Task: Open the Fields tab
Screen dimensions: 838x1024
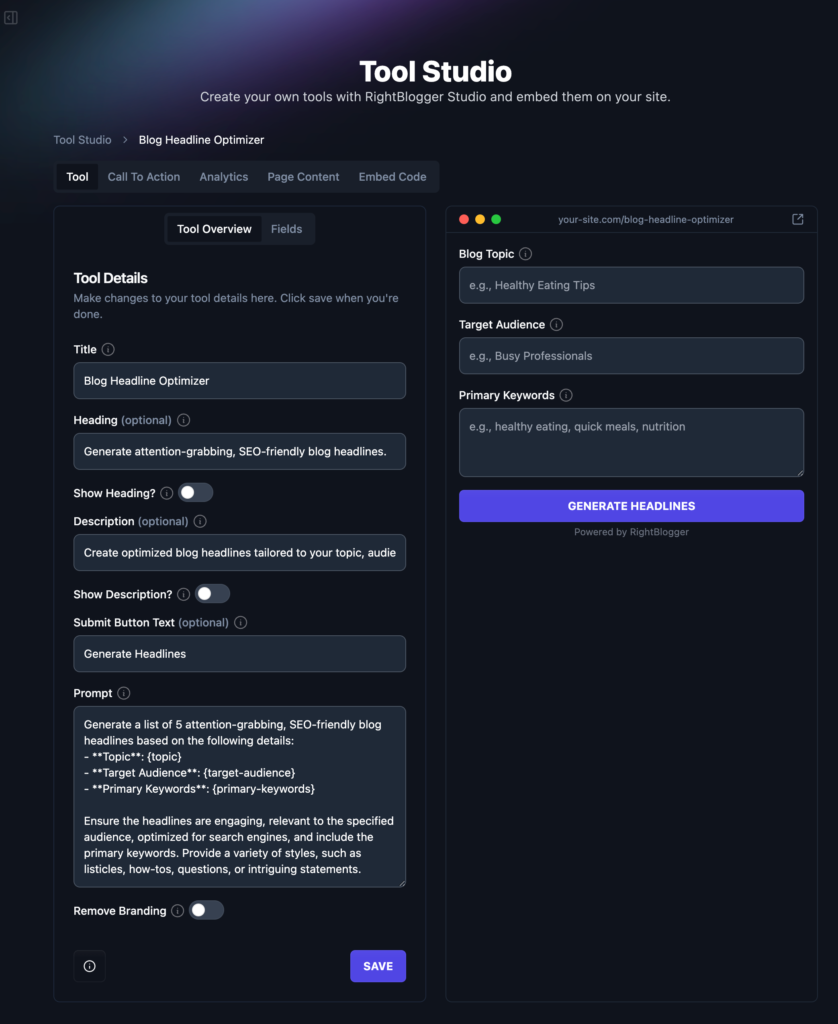Action: coord(287,228)
